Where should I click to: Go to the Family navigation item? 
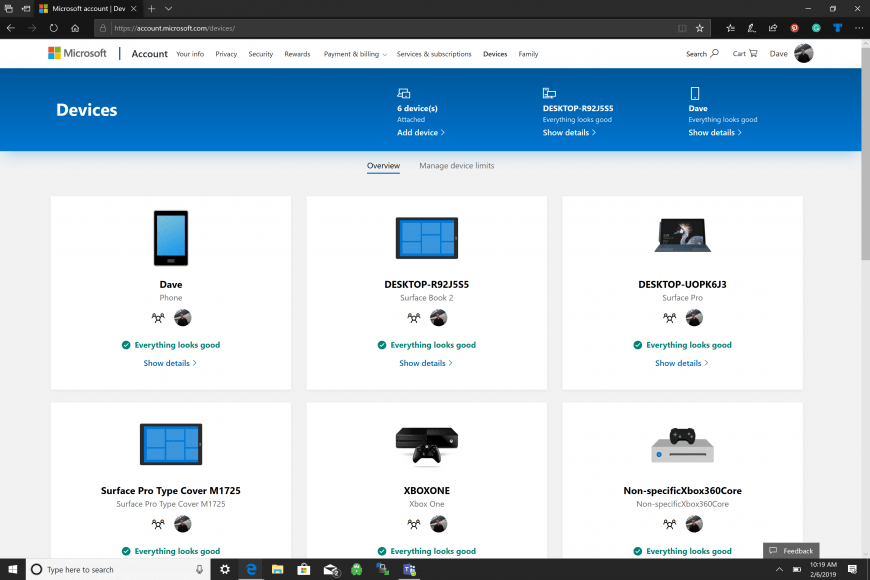pos(528,54)
